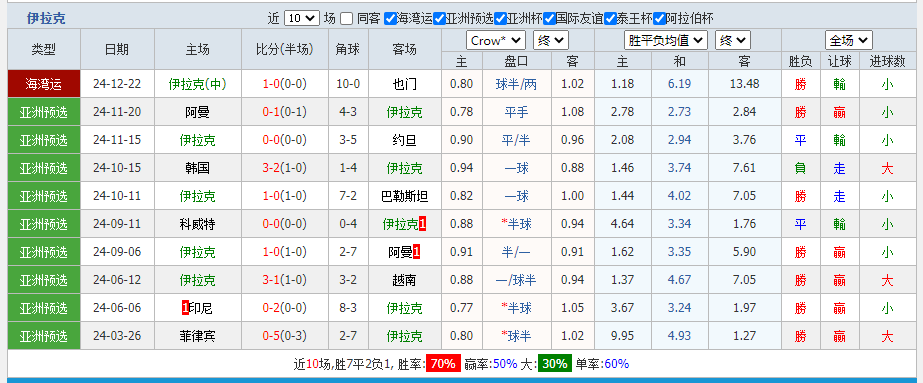Click the 球半/两 handicap cell
This screenshot has height=383, width=923.
click(x=516, y=84)
